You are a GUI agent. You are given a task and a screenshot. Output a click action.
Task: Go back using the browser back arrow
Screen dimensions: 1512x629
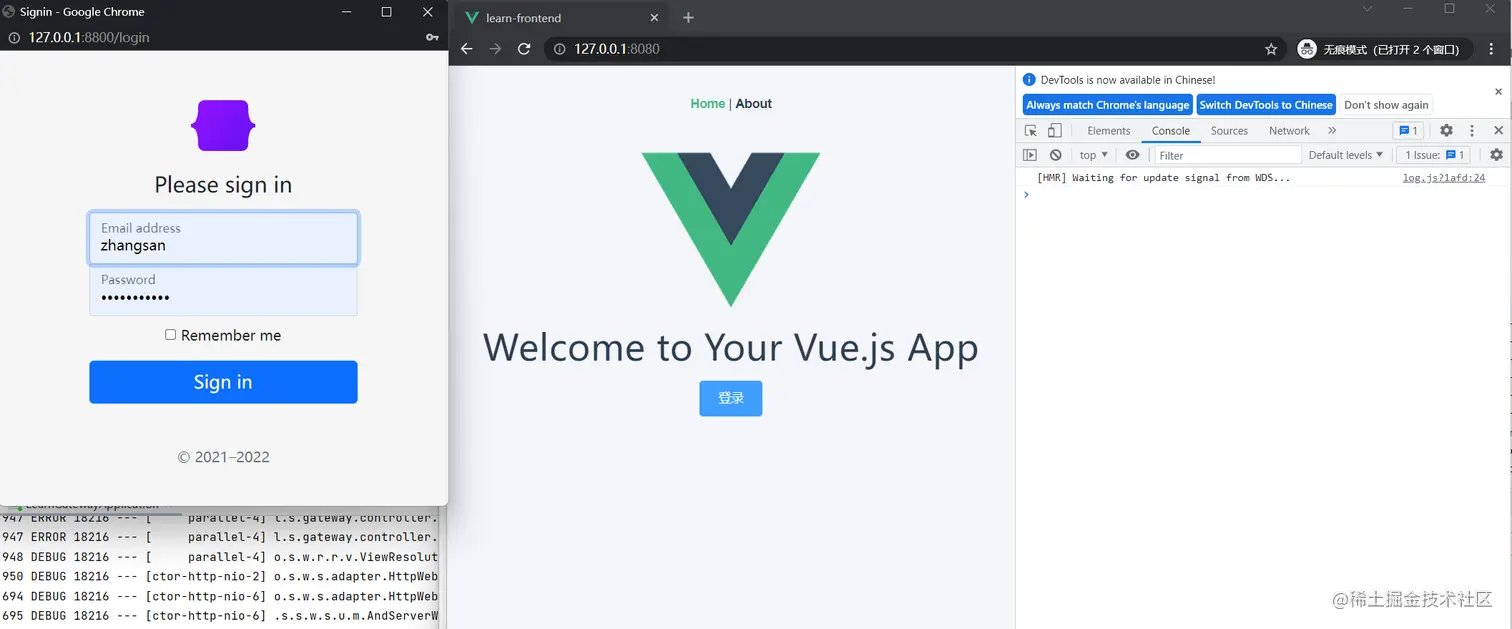466,49
